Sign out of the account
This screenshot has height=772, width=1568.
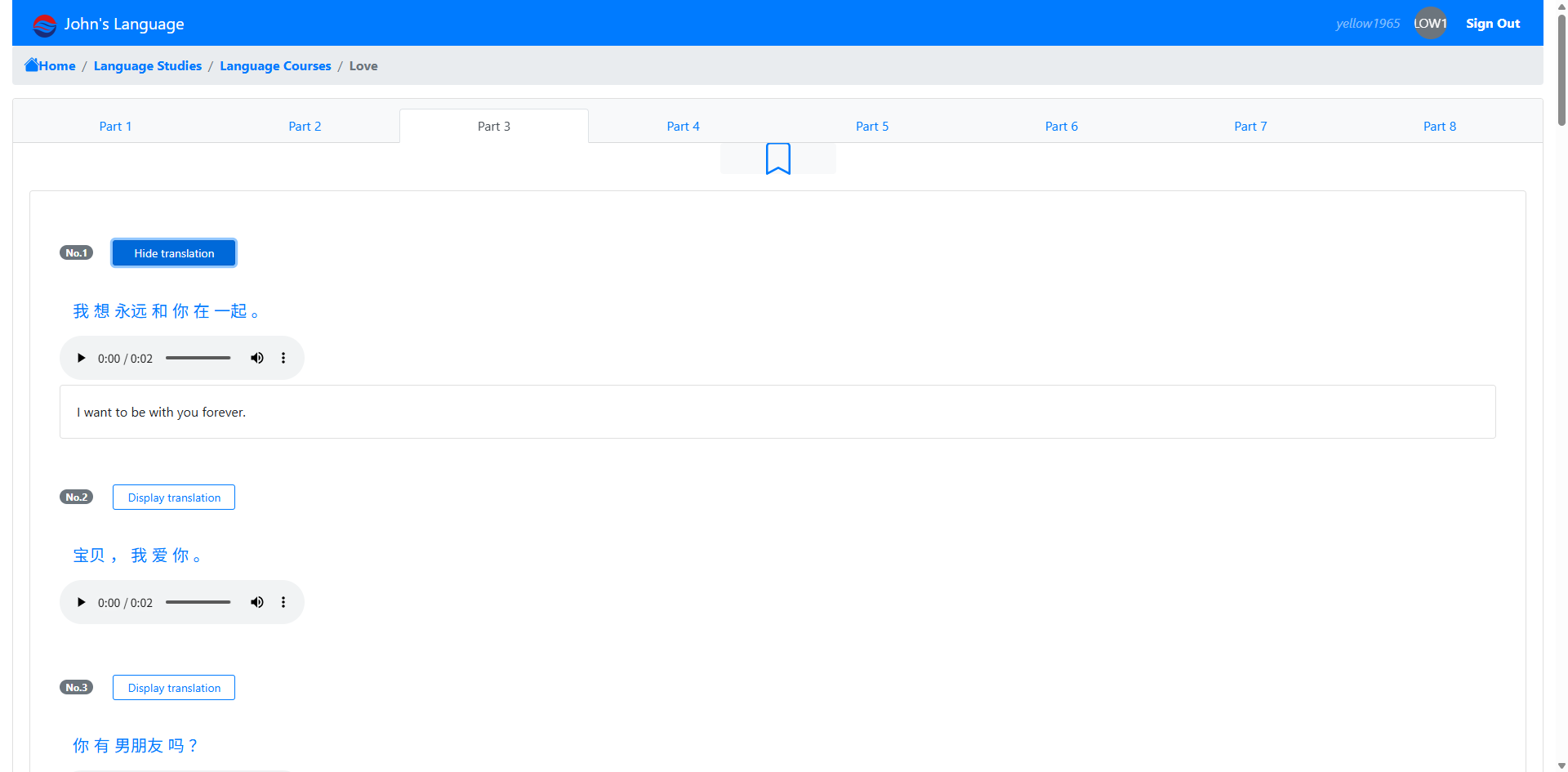1492,24
